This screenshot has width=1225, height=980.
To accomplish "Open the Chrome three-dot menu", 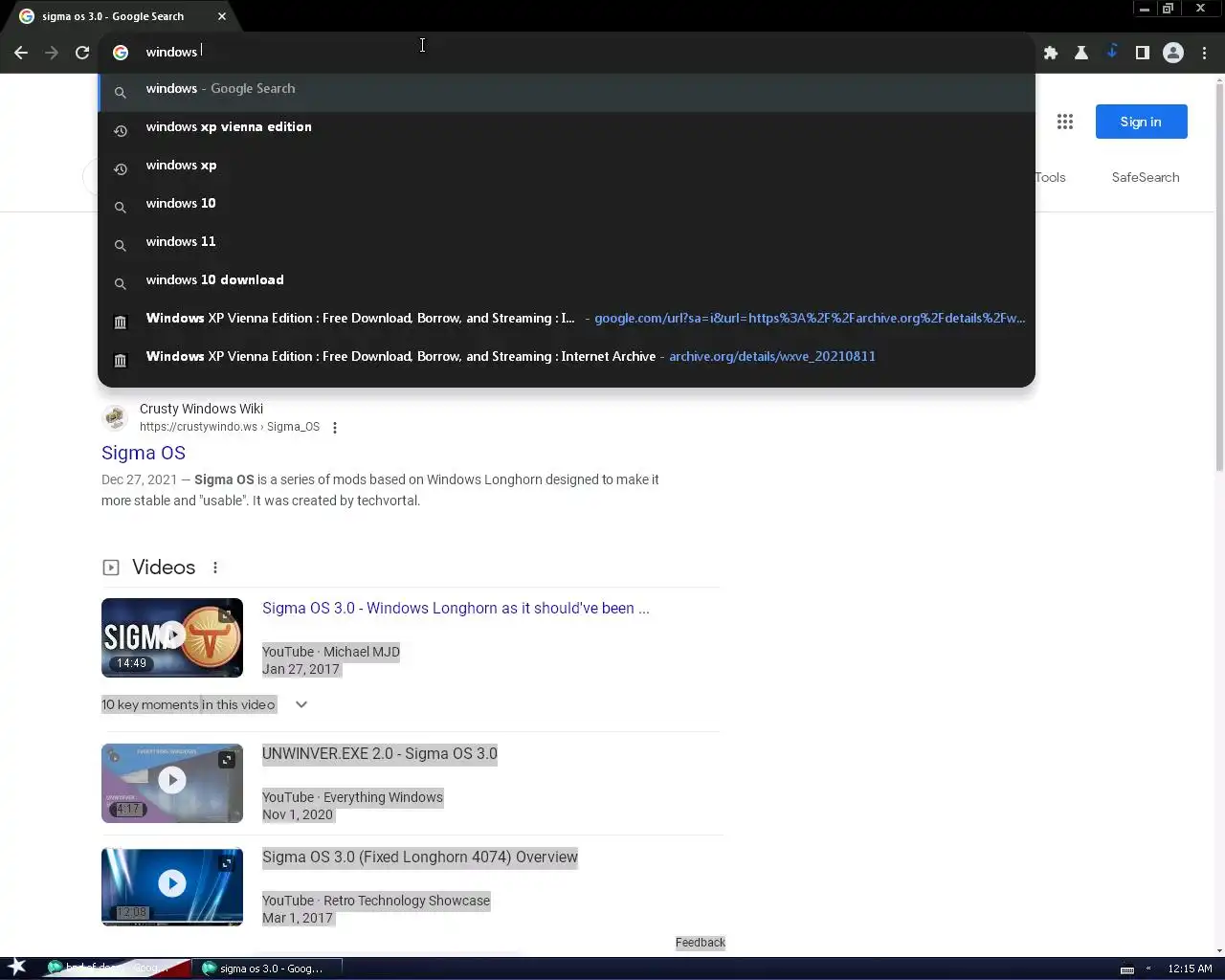I will 1205,53.
